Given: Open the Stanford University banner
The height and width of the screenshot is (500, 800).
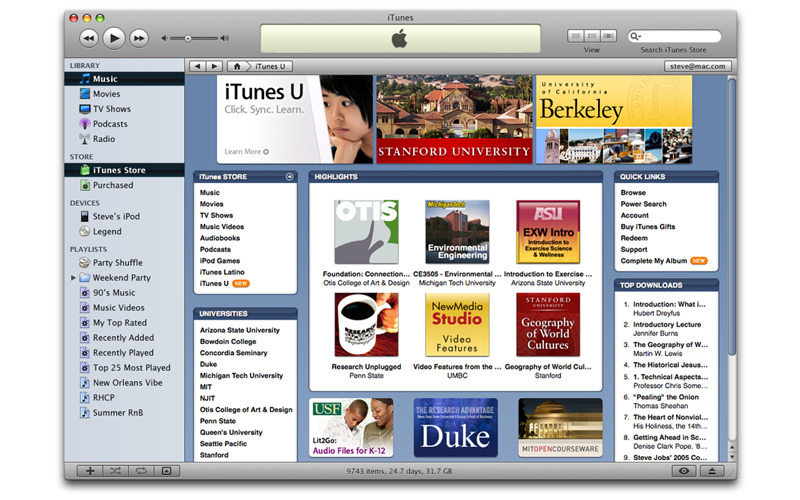Looking at the screenshot, I should coord(454,119).
